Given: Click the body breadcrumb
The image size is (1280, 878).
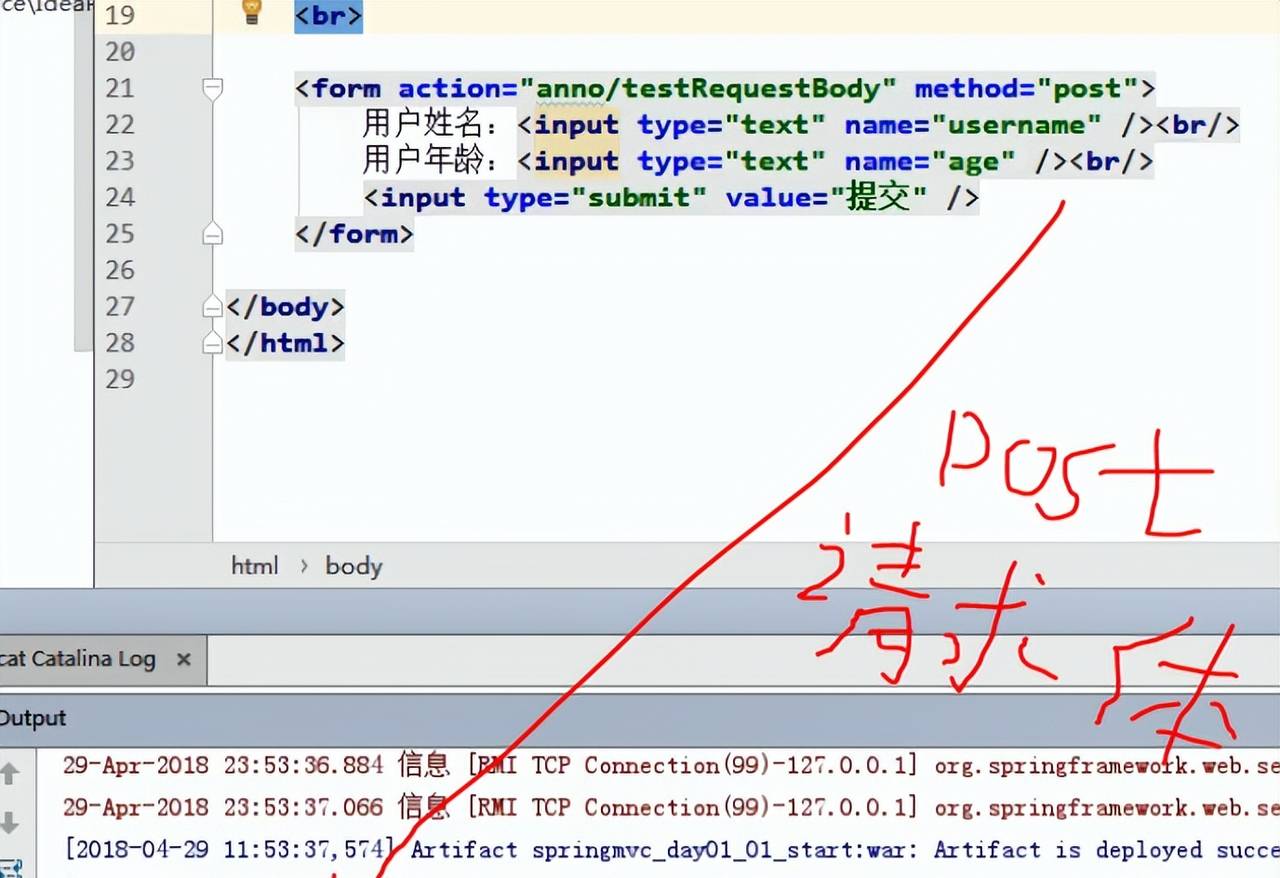Looking at the screenshot, I should [x=354, y=566].
